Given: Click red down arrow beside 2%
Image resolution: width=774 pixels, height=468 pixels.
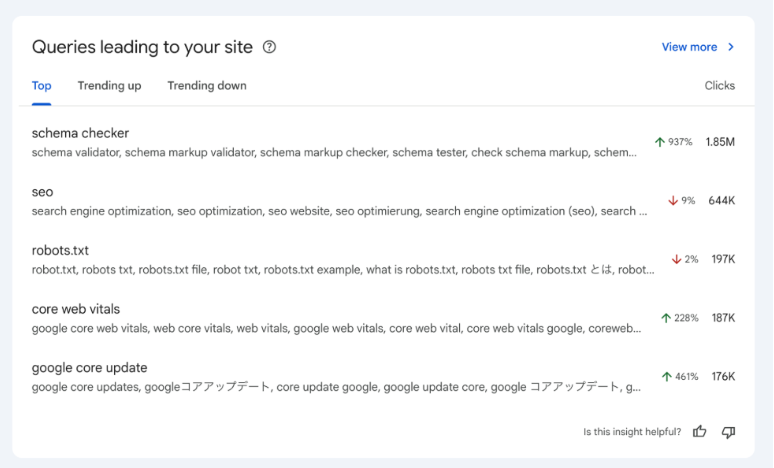Looking at the screenshot, I should 677,259.
